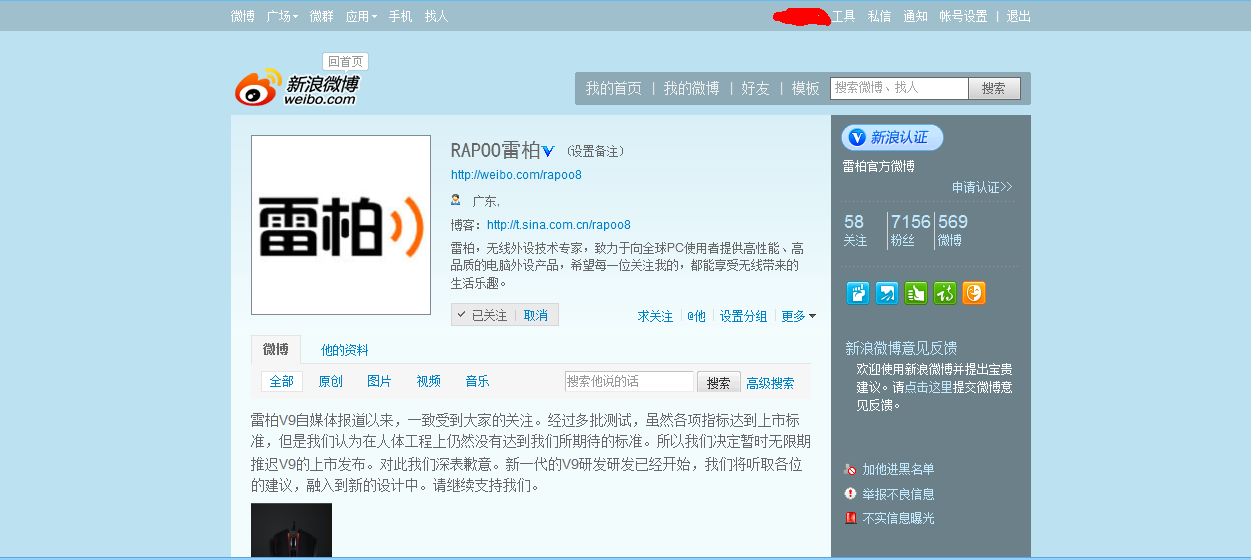Select the 音乐 filter
Viewport: 1251px width, 560px height.
[478, 381]
